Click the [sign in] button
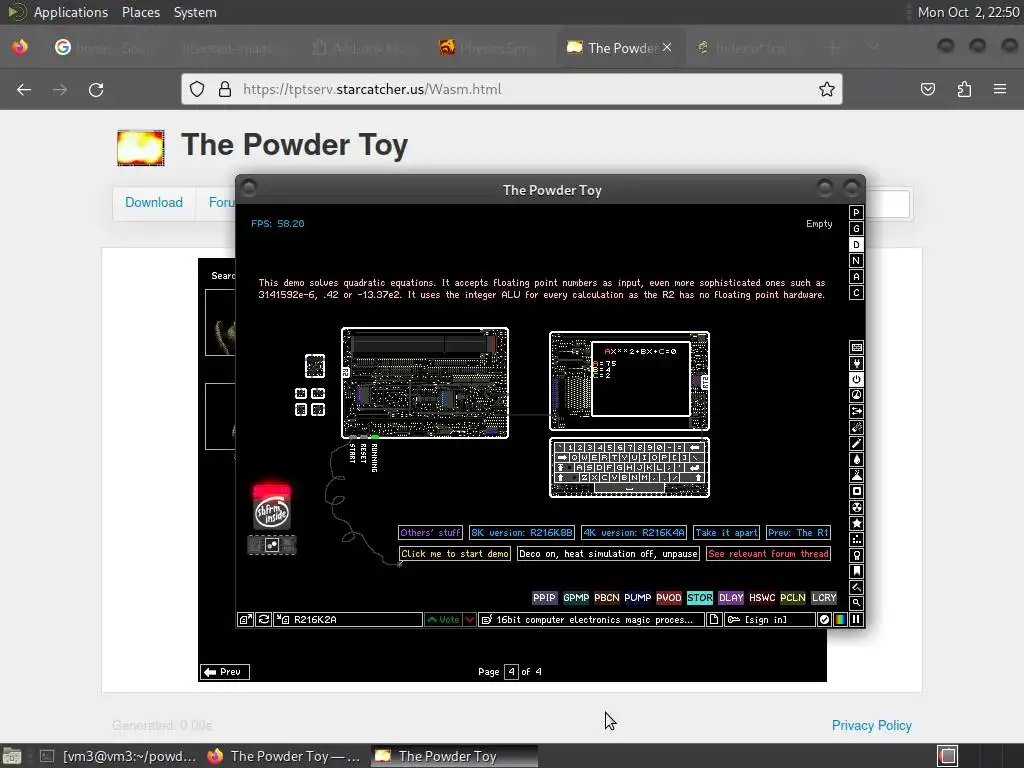This screenshot has height=768, width=1024. coord(769,620)
